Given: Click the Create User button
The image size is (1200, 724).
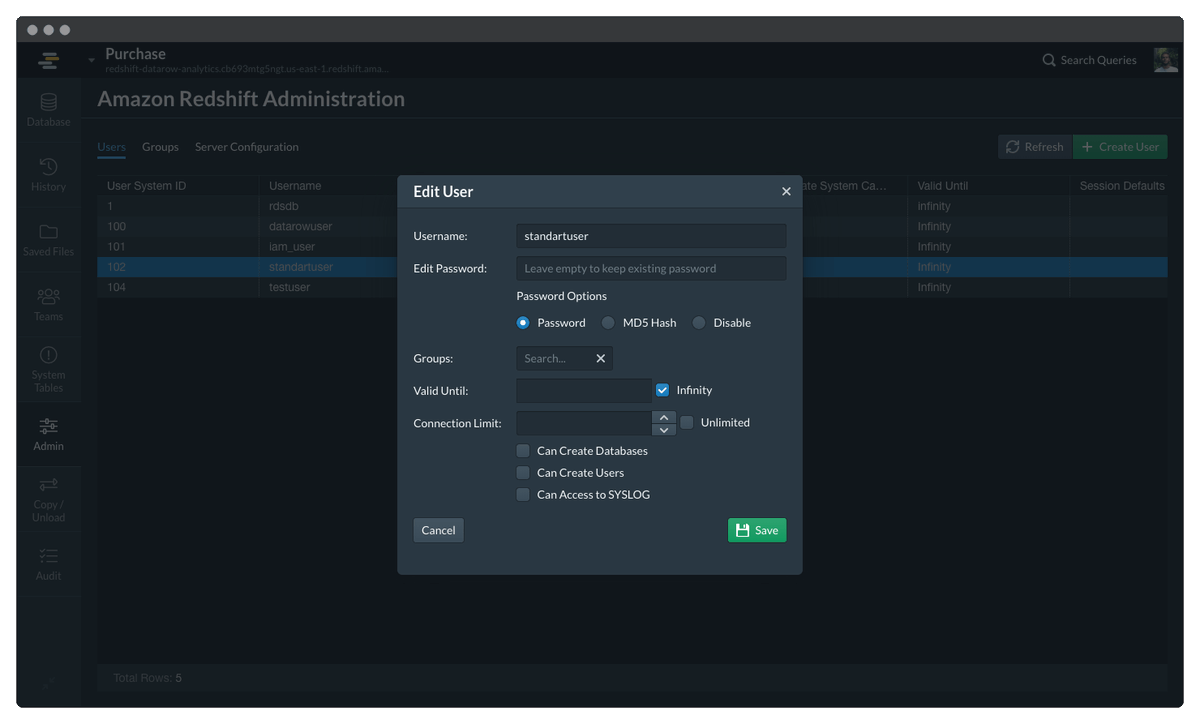Looking at the screenshot, I should (1120, 147).
